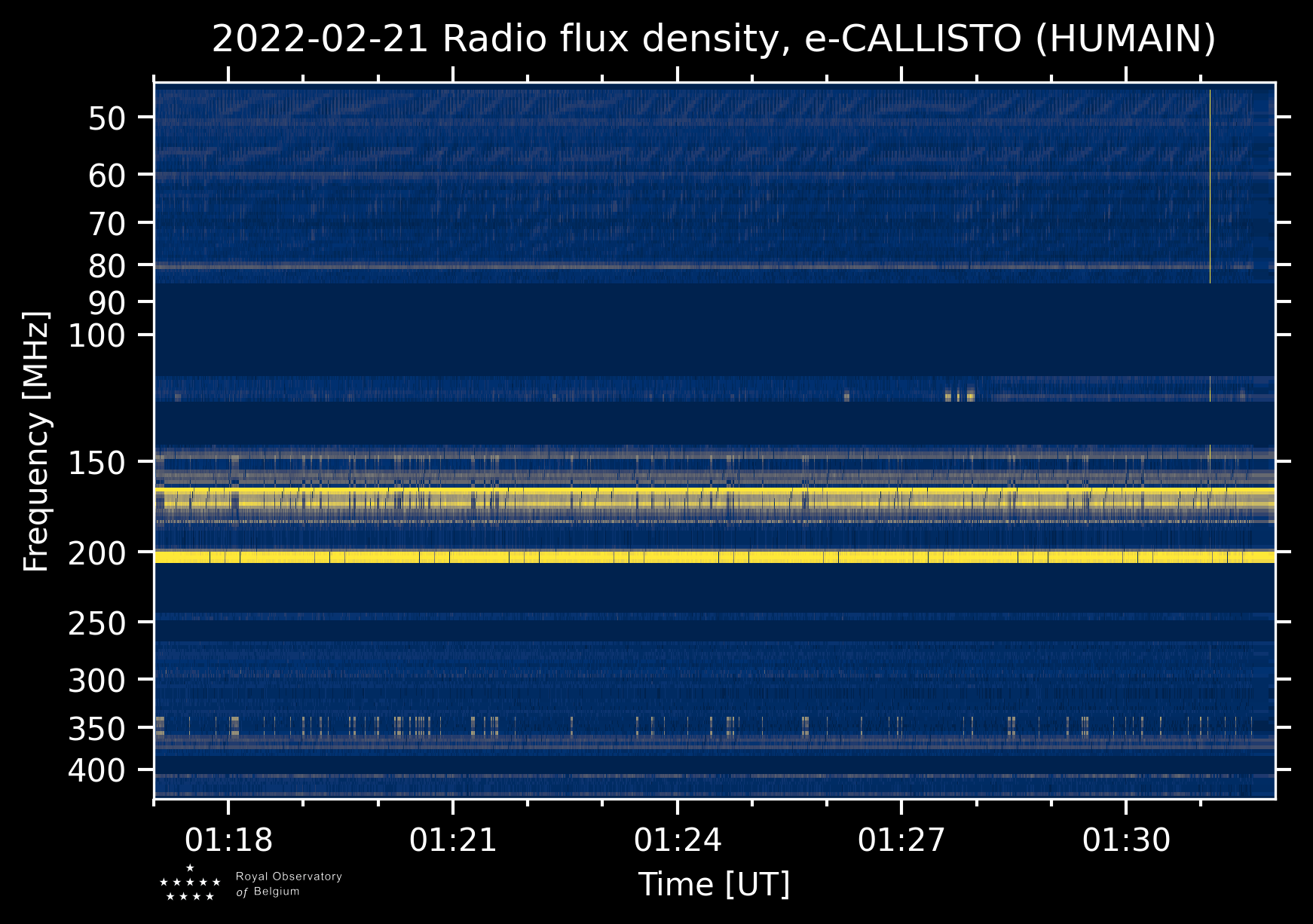Viewport: 1313px width, 924px height.
Task: Click the Royal Observatory stars logo
Action: [x=190, y=883]
